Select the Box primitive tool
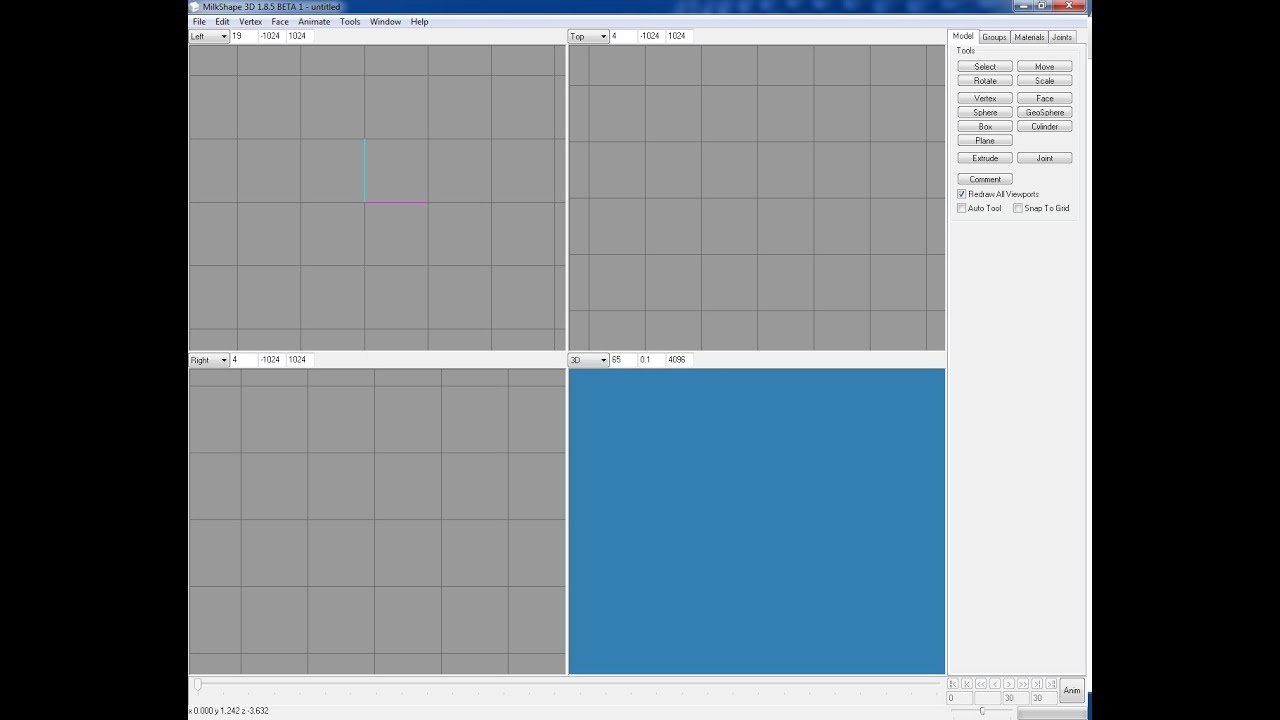The height and width of the screenshot is (720, 1280). click(985, 126)
